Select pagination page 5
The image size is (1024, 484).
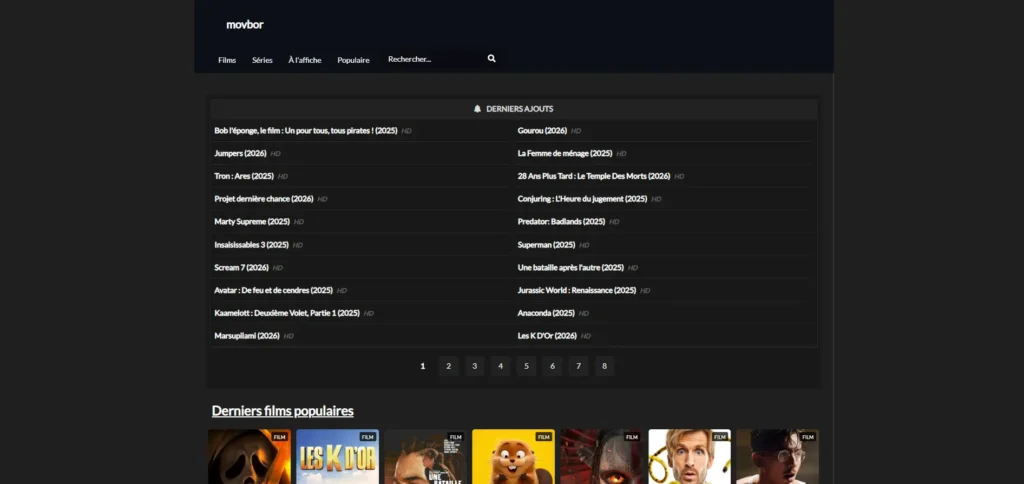[527, 366]
